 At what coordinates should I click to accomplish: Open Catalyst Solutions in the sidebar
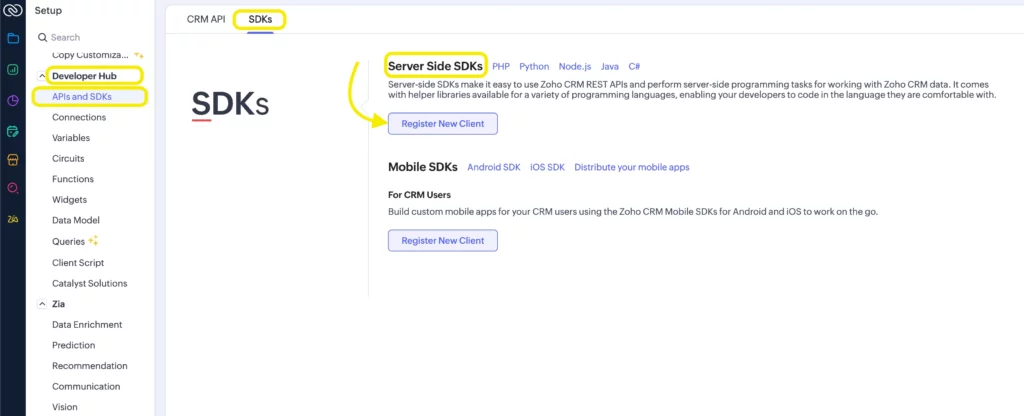[89, 283]
